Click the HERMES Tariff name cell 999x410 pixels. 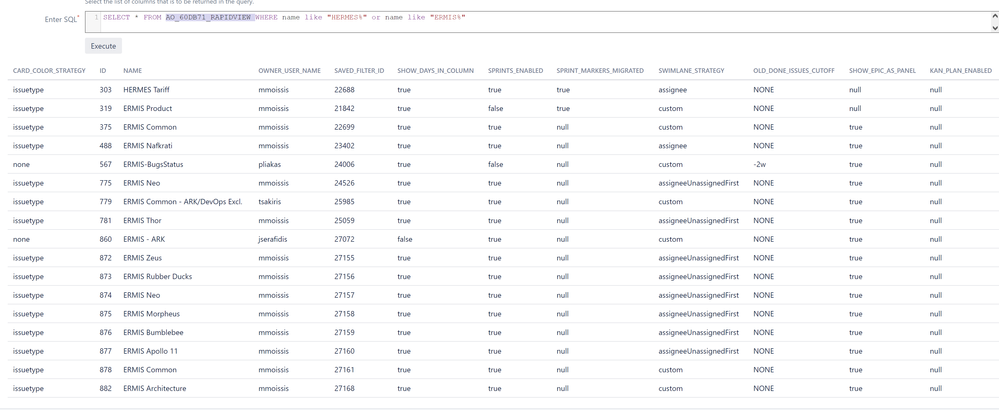pyautogui.click(x=147, y=90)
